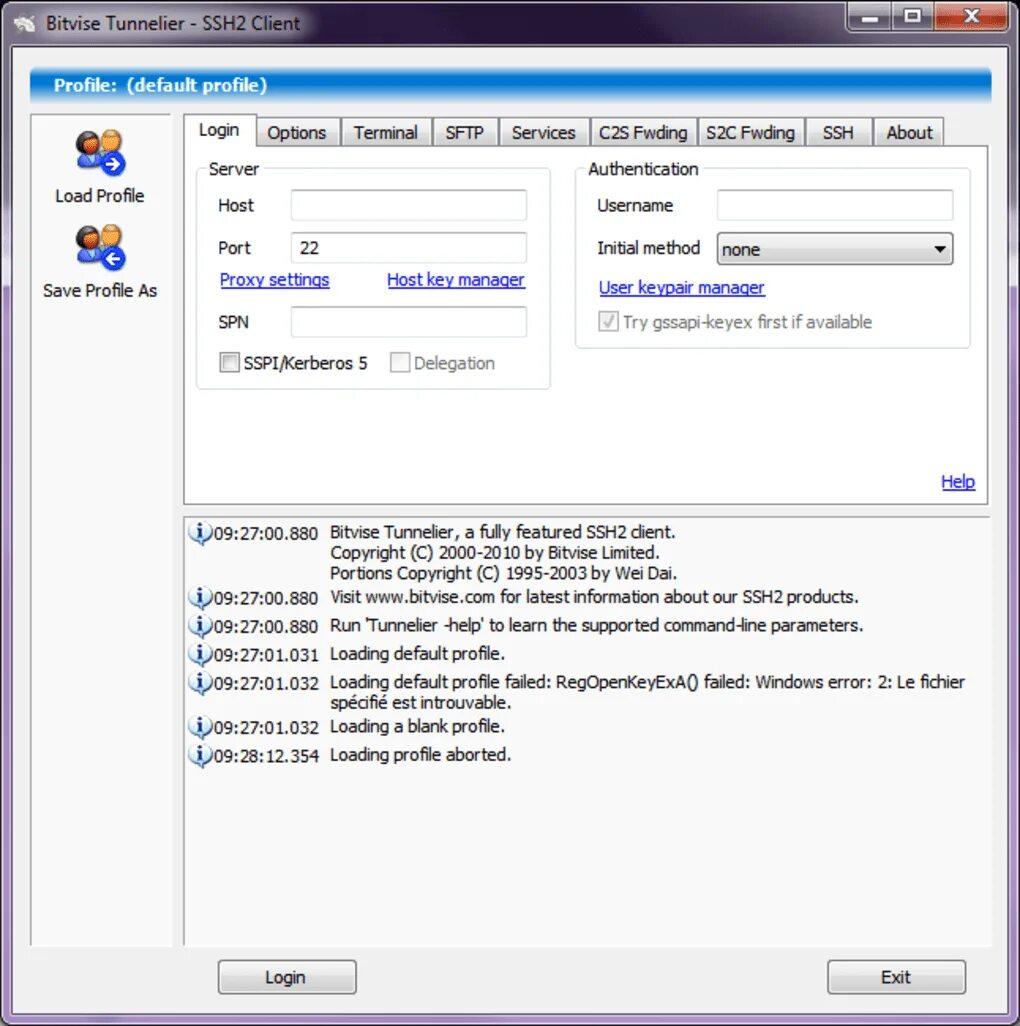Open the Proxy settings link

[275, 280]
